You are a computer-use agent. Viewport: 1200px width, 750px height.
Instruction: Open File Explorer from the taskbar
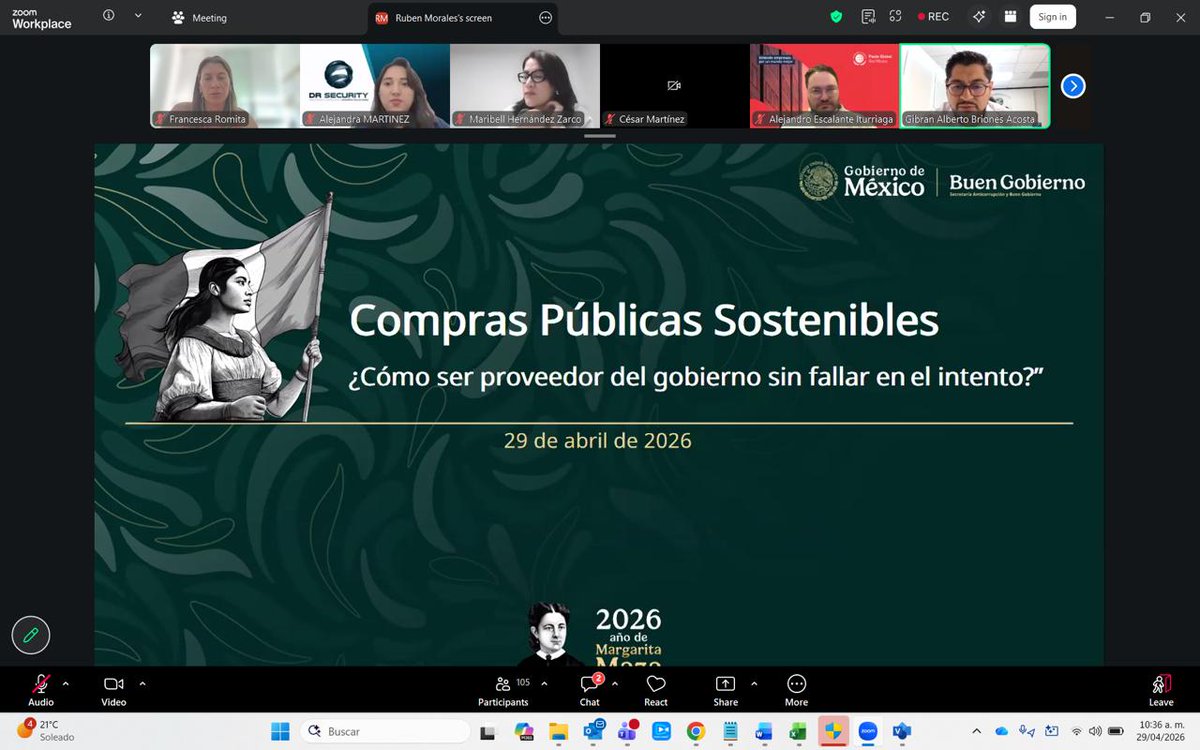coord(558,731)
